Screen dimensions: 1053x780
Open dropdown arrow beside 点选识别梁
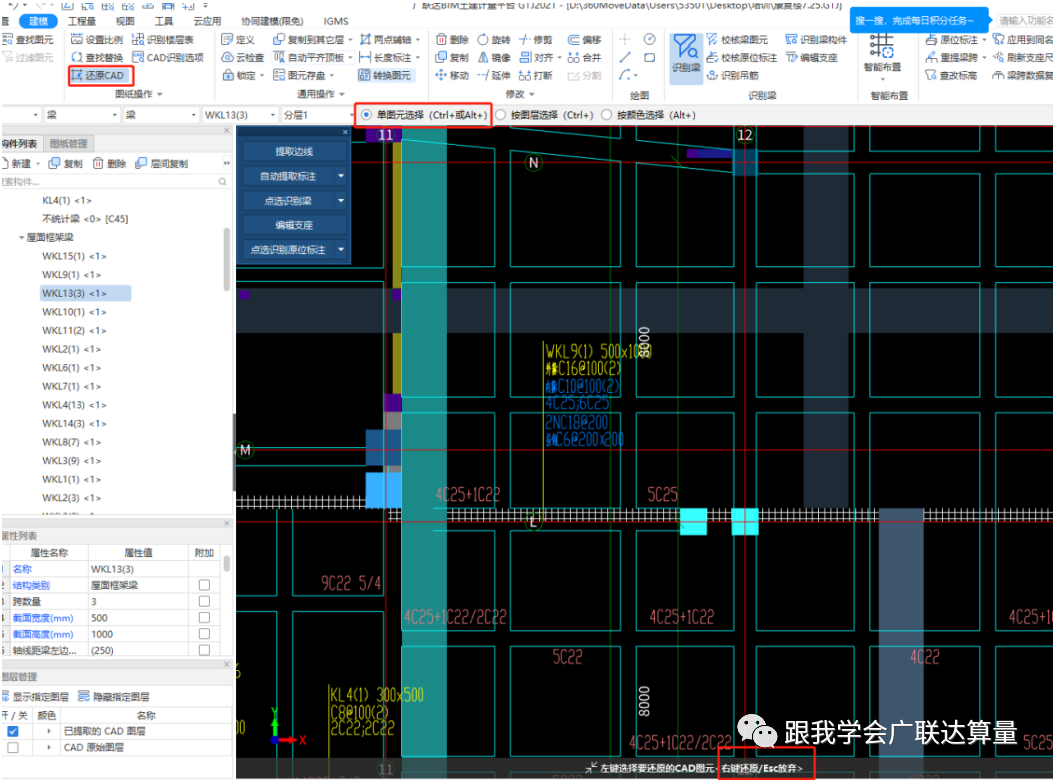tap(340, 200)
